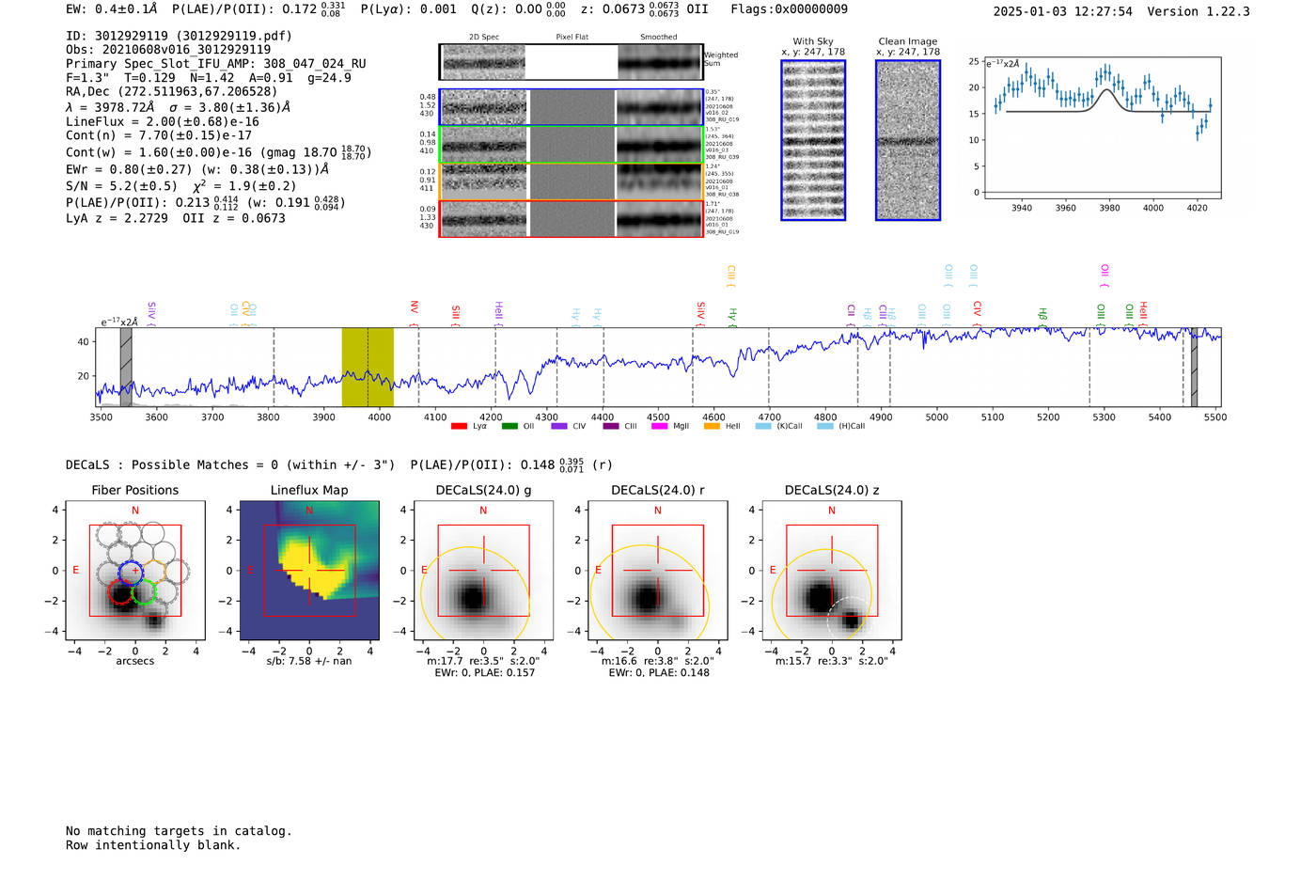Open the DECaLS(24.0) g image
1316x896 pixels.
click(483, 571)
